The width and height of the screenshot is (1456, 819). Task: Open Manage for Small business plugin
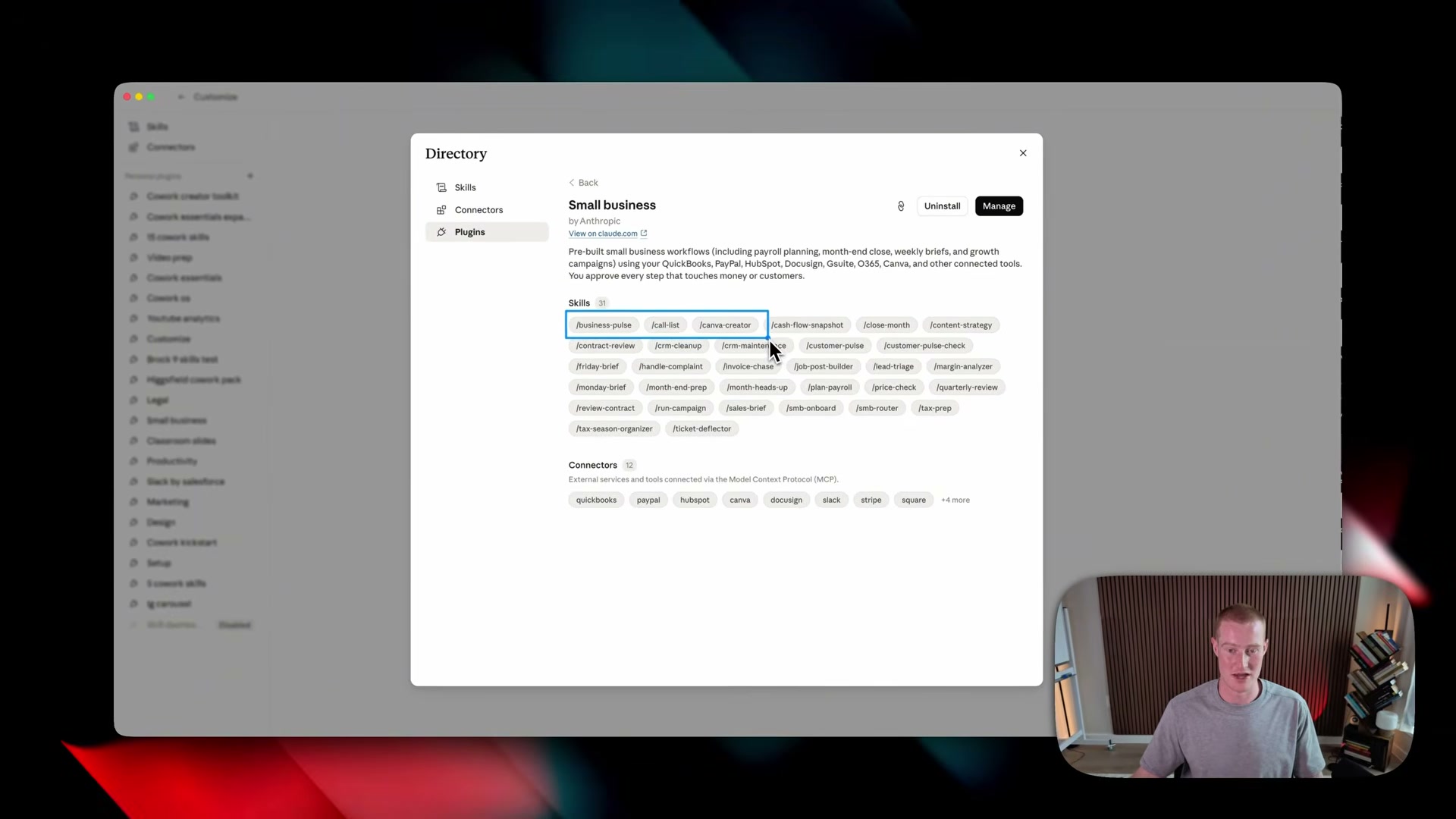[x=999, y=206]
